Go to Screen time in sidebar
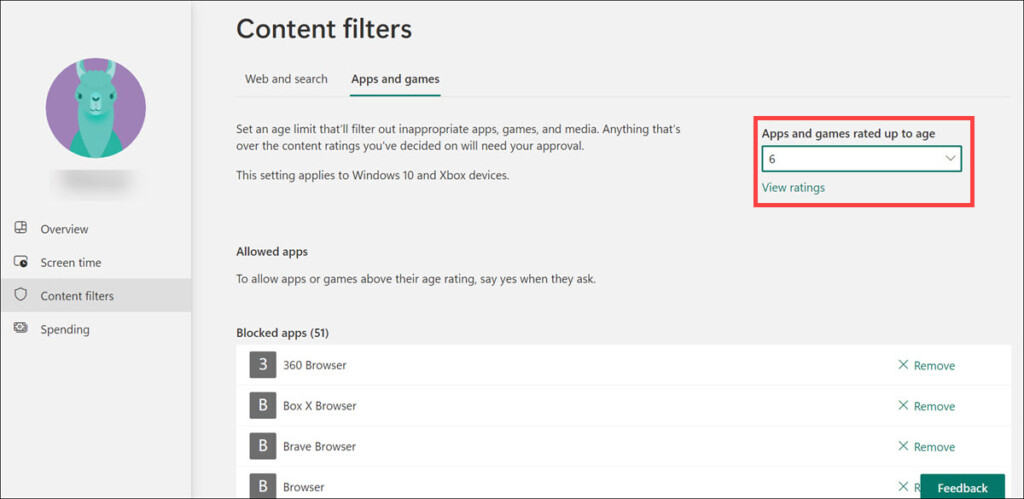The height and width of the screenshot is (499, 1024). click(70, 263)
